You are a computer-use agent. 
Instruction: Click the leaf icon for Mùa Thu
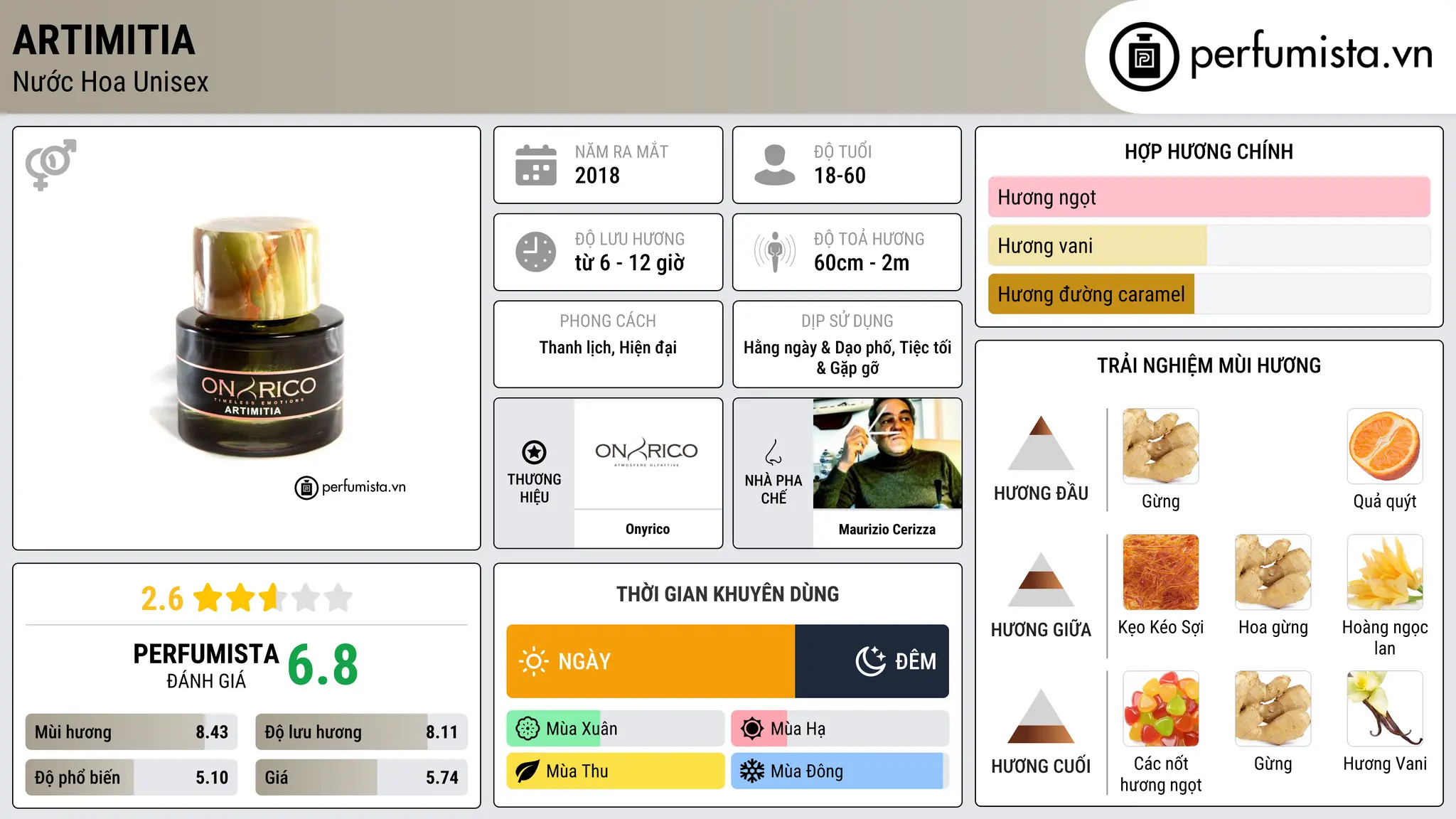pos(528,771)
